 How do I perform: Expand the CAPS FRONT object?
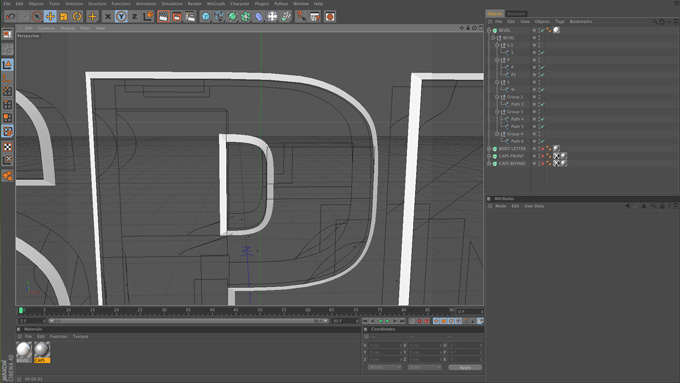click(x=489, y=156)
